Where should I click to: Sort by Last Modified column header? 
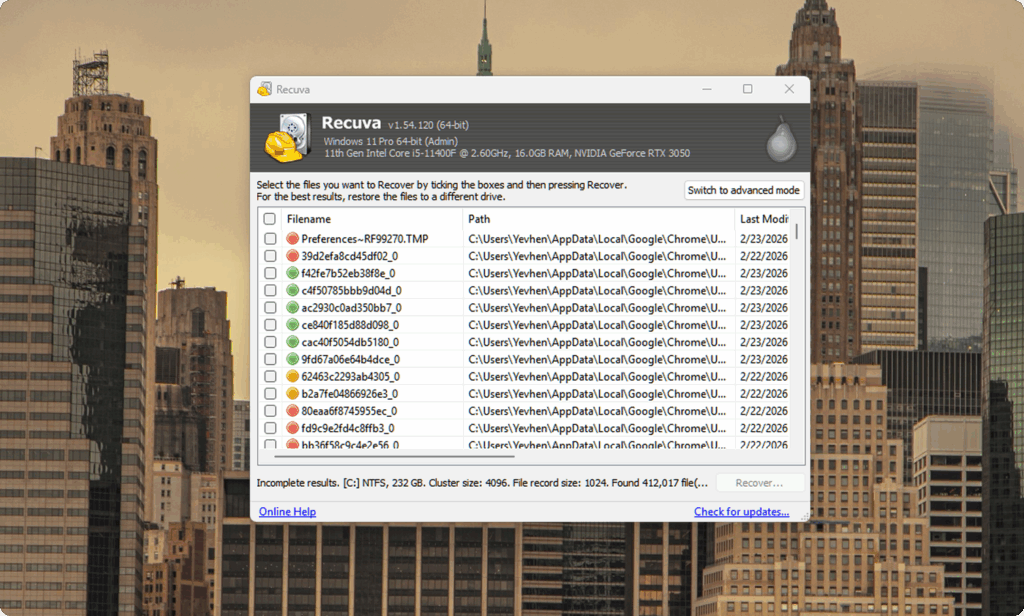[x=763, y=219]
